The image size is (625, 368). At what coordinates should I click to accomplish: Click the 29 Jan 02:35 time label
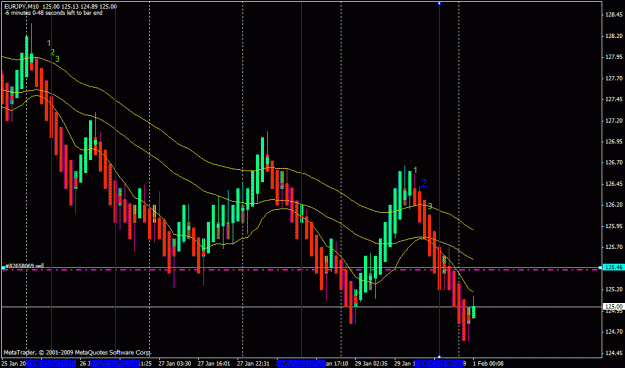tap(371, 364)
